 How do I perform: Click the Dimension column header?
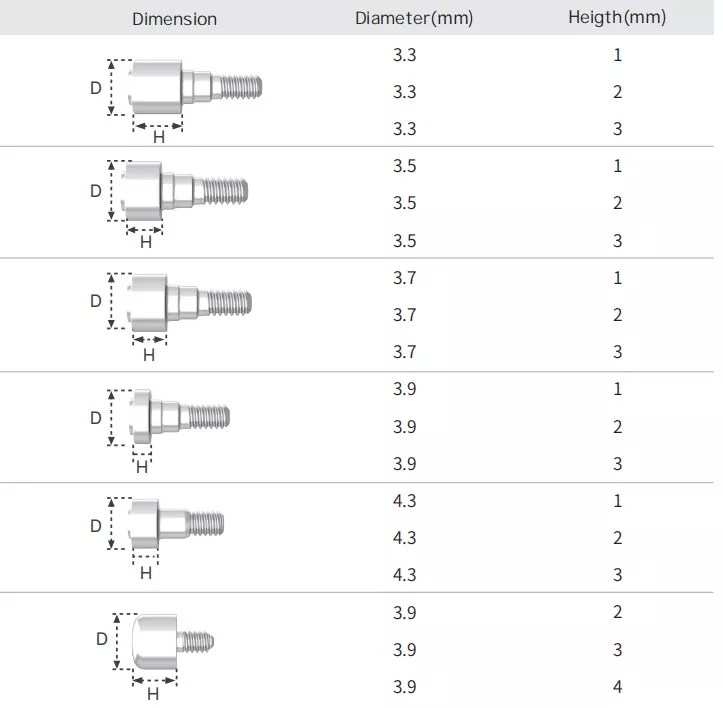click(174, 18)
